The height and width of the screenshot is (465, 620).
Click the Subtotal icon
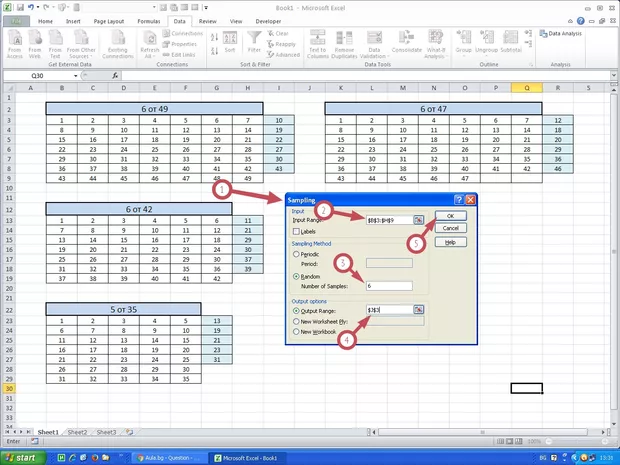coord(511,42)
